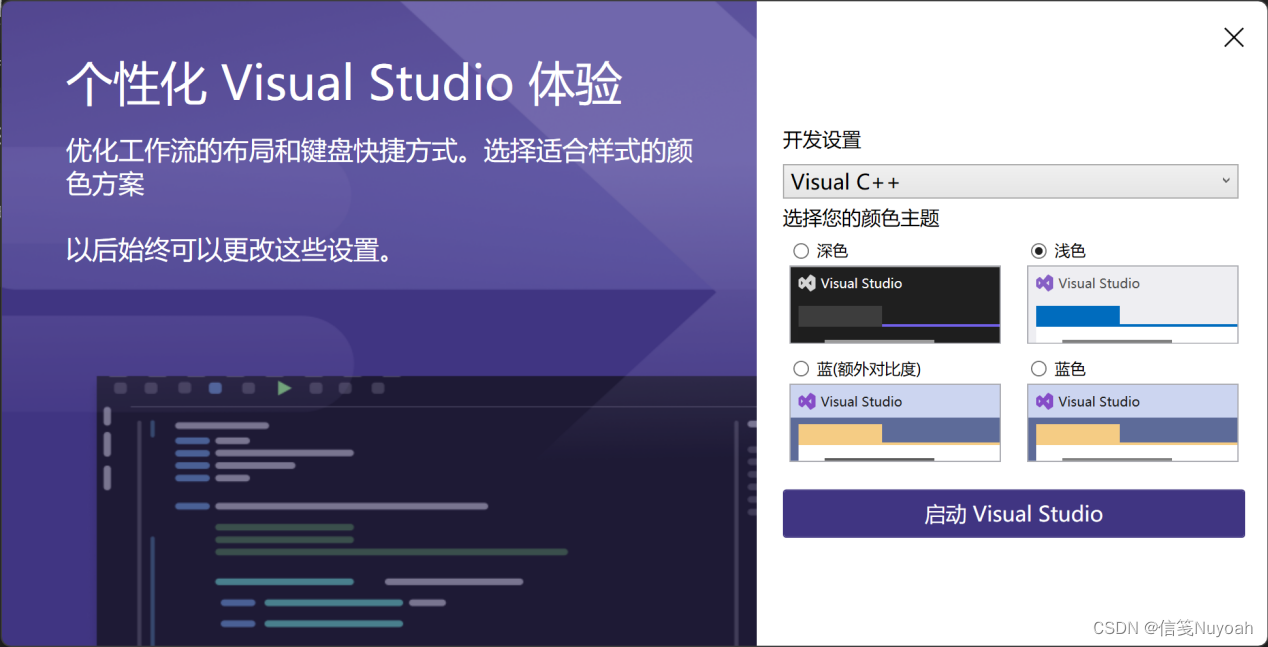Viewport: 1268px width, 647px height.
Task: Click the Visual Studio logo in dark preview
Action: tap(807, 283)
